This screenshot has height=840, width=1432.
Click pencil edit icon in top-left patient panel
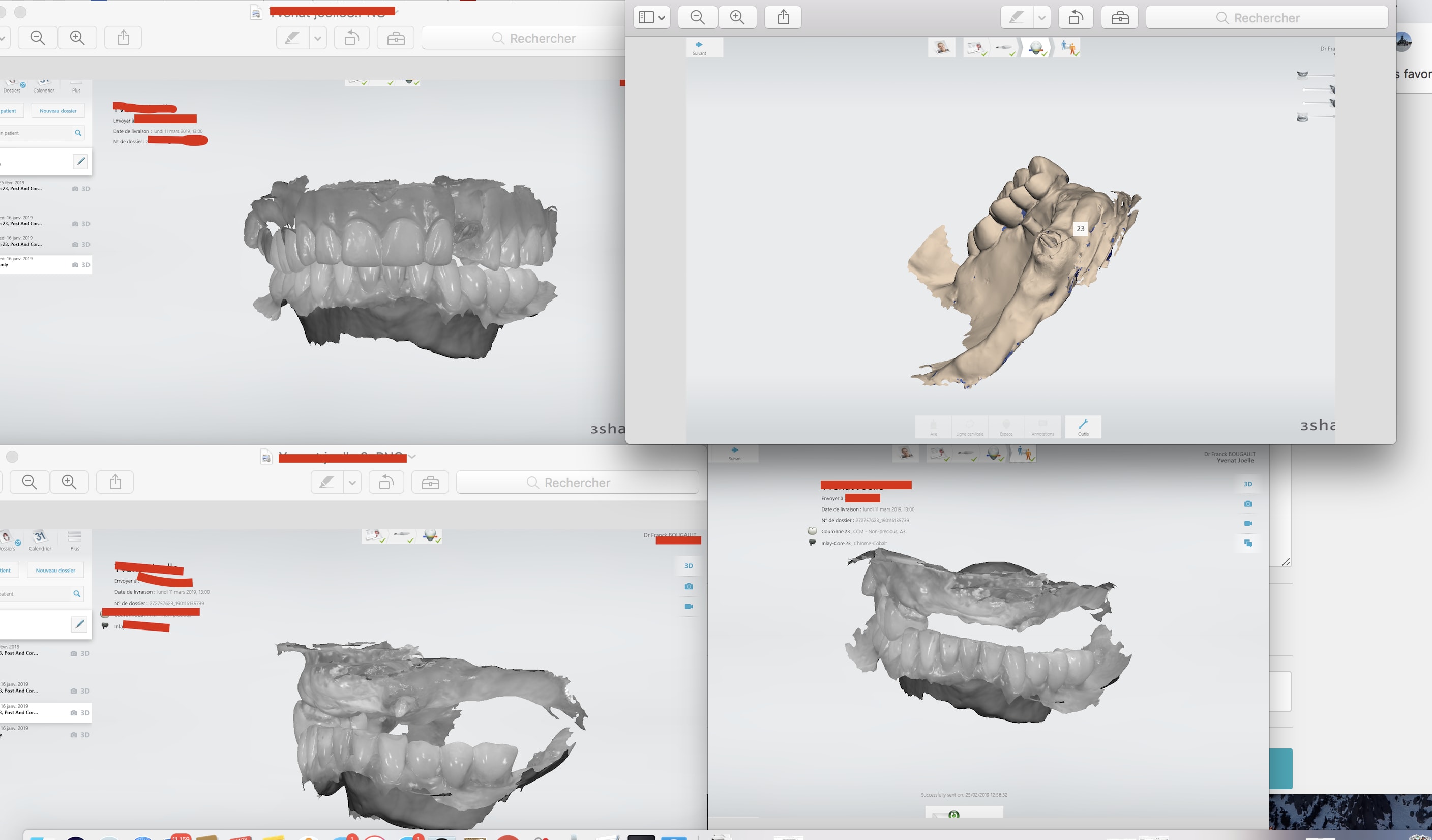81,161
